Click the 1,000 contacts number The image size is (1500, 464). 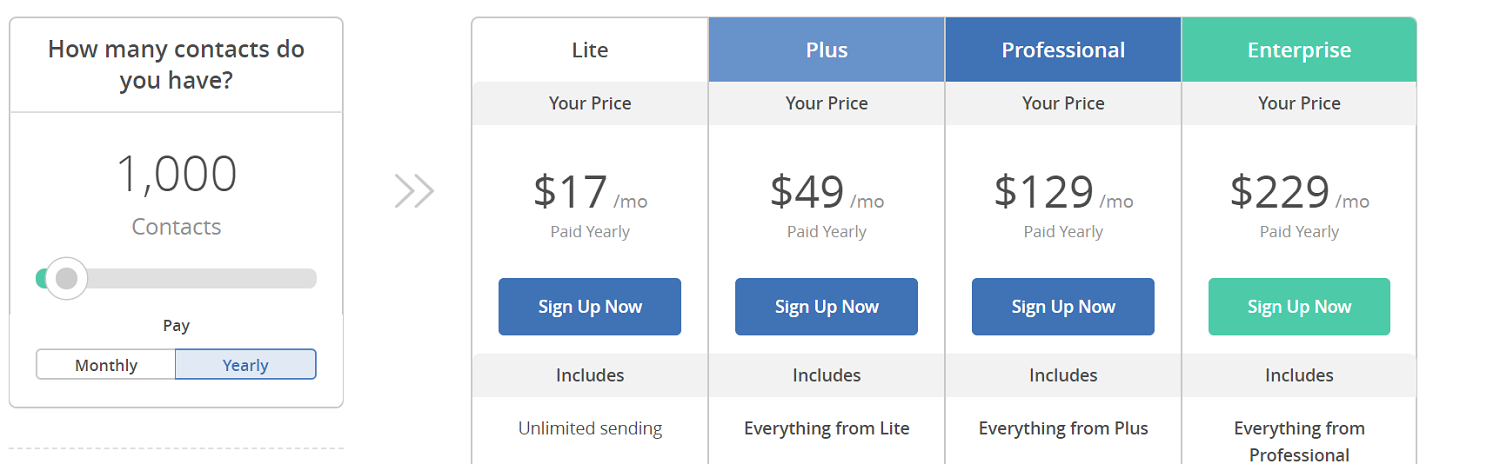pyautogui.click(x=177, y=174)
